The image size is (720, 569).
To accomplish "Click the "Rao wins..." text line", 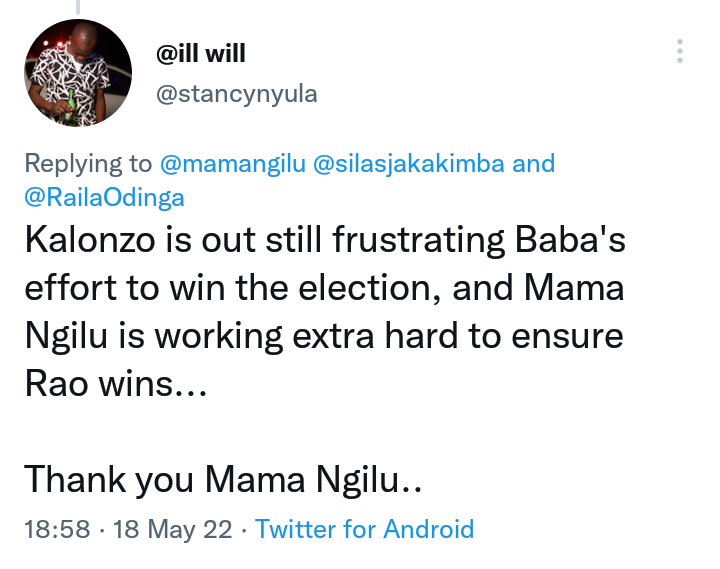I will [116, 384].
